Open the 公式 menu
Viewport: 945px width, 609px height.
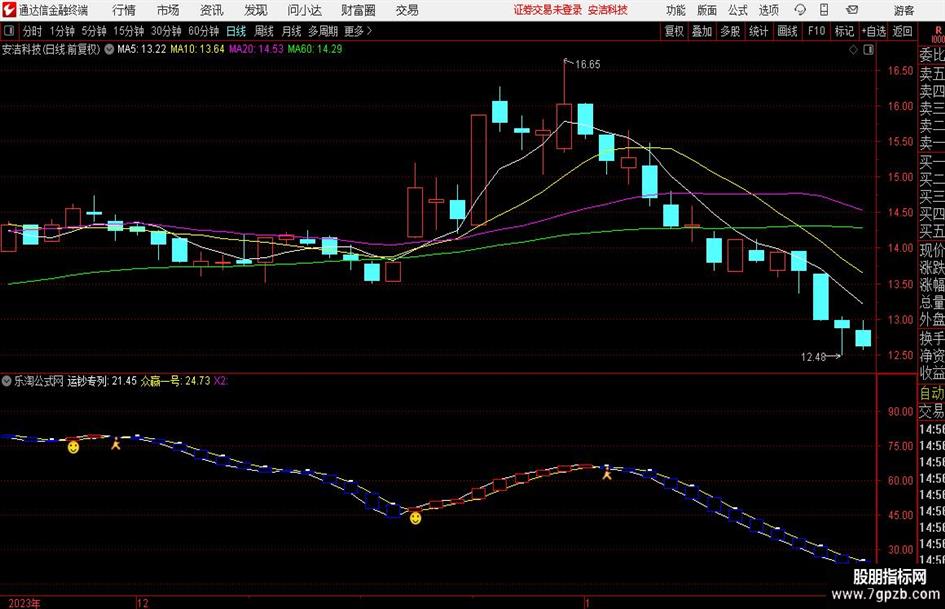738,10
